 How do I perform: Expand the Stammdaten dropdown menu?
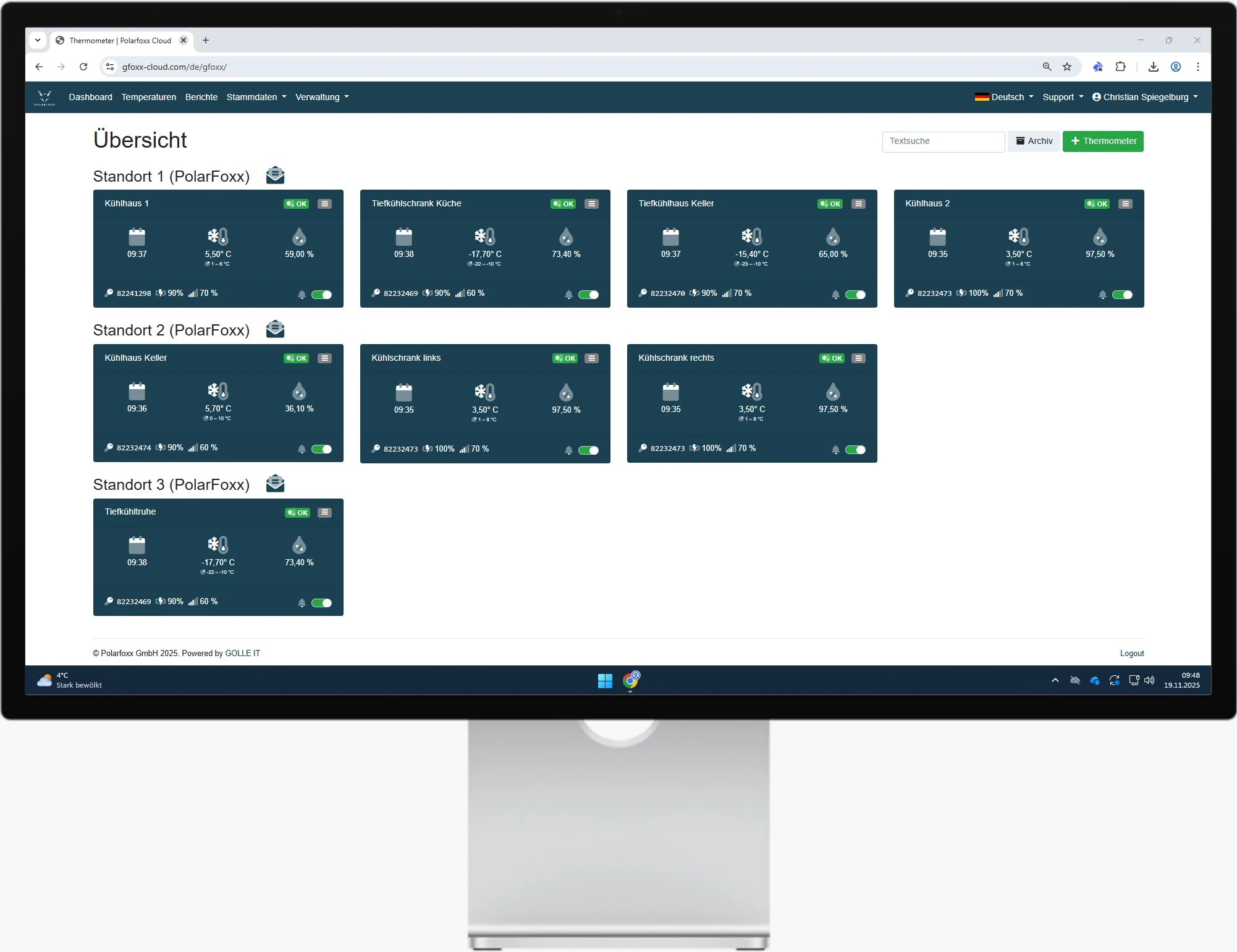[x=256, y=97]
